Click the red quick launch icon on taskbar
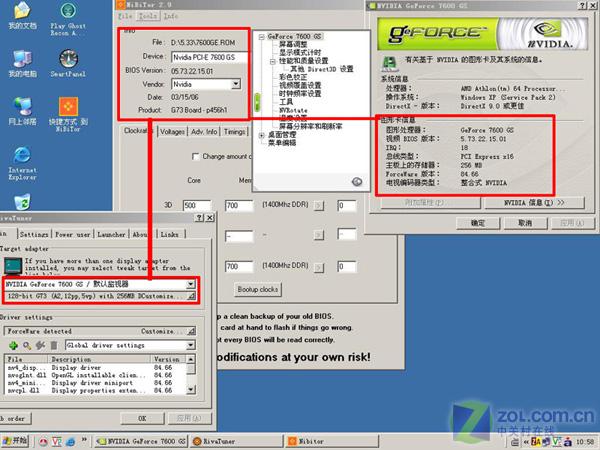Image resolution: width=600 pixels, height=450 pixels. (43, 442)
